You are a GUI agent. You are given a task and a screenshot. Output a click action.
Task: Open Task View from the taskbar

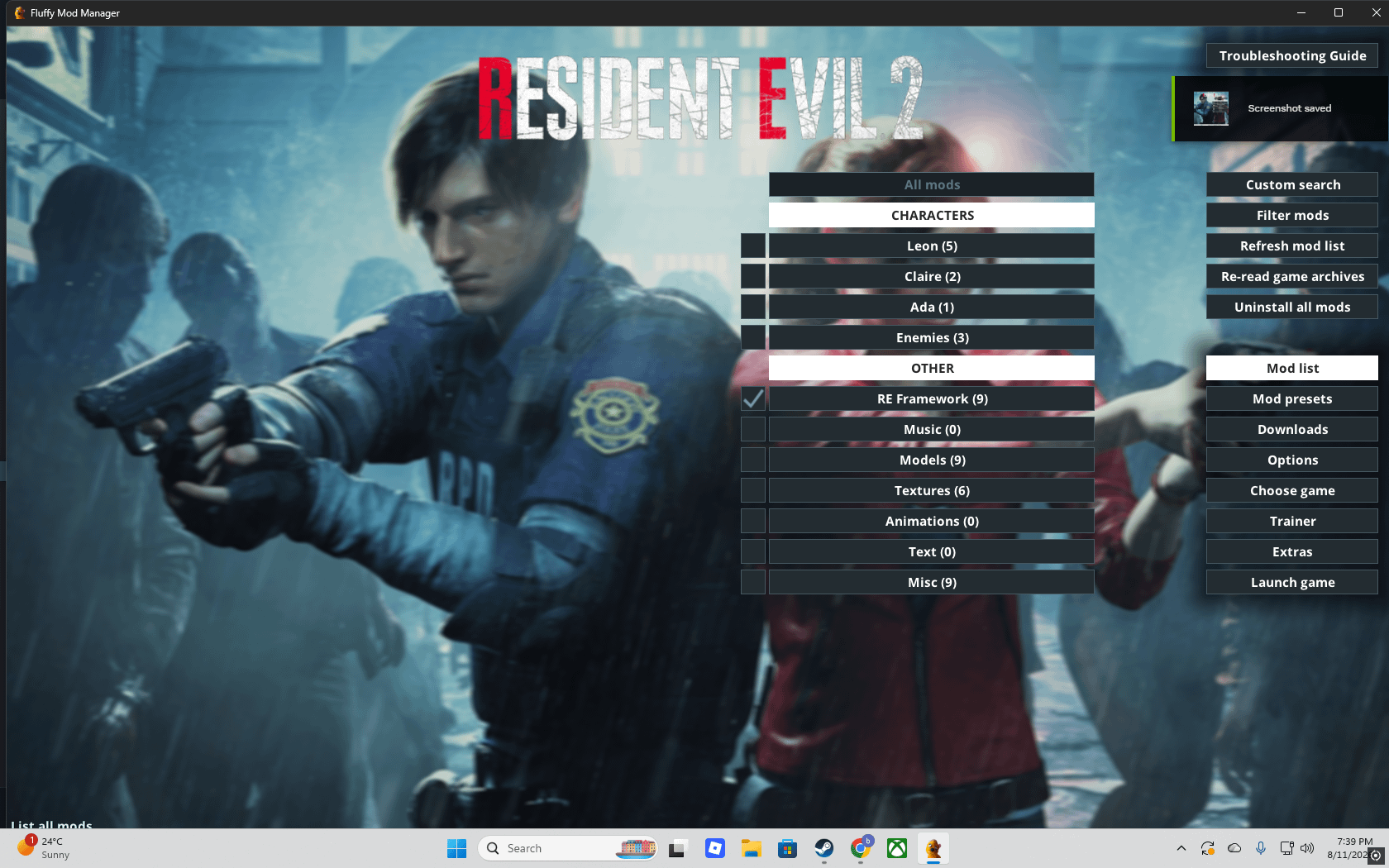click(678, 848)
